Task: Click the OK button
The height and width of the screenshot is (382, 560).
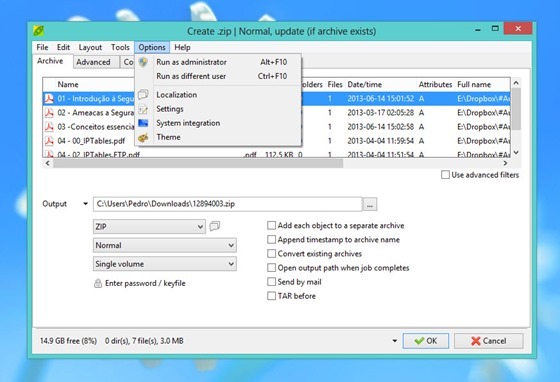Action: click(426, 341)
